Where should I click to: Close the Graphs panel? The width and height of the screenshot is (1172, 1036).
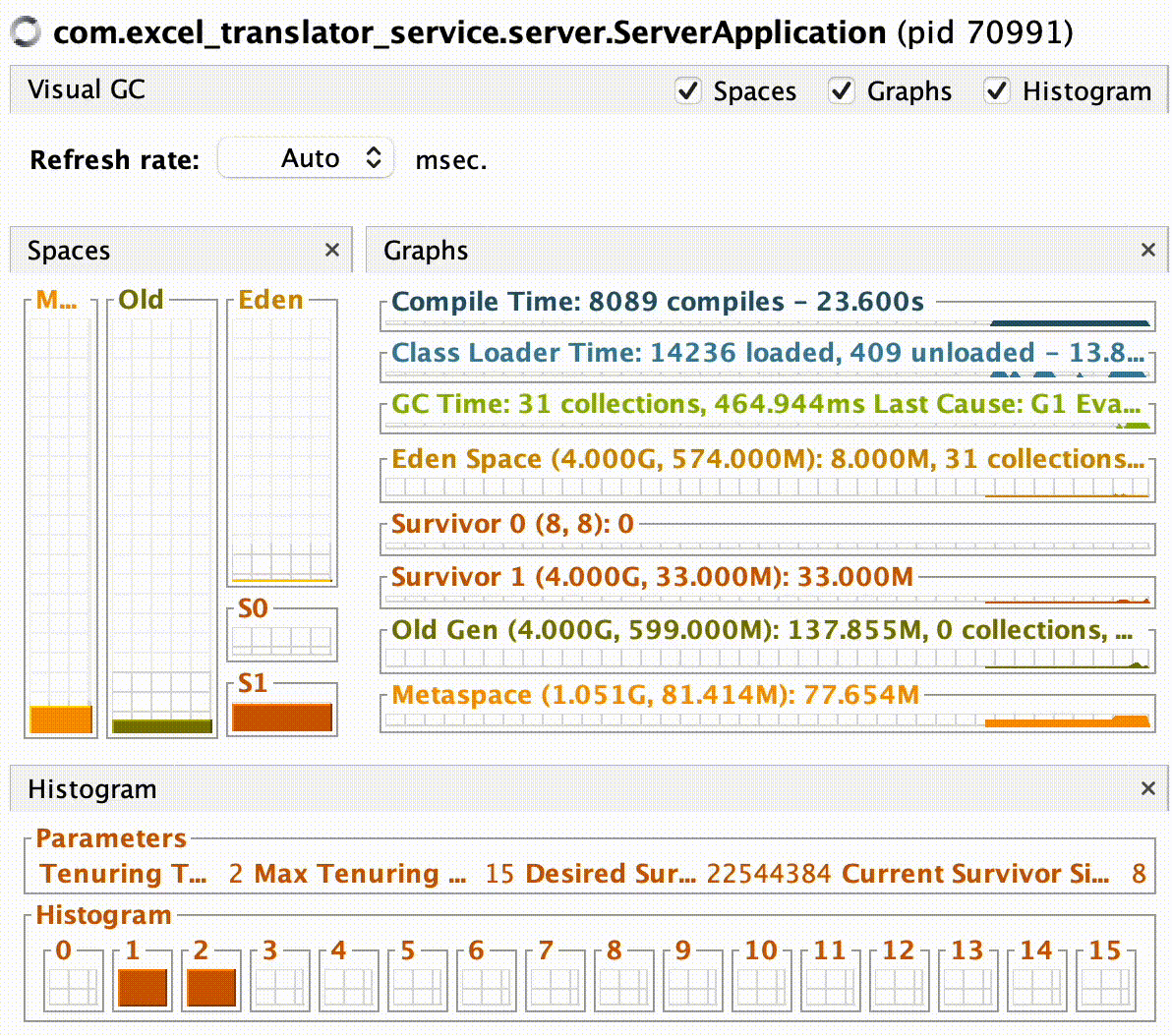[x=1148, y=250]
